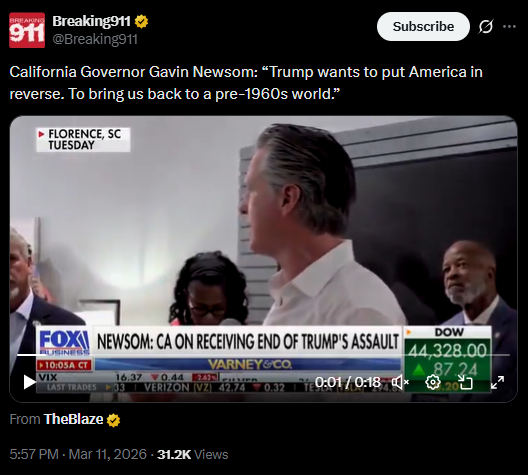
Task: View the 31.2K Views count
Action: (193, 454)
